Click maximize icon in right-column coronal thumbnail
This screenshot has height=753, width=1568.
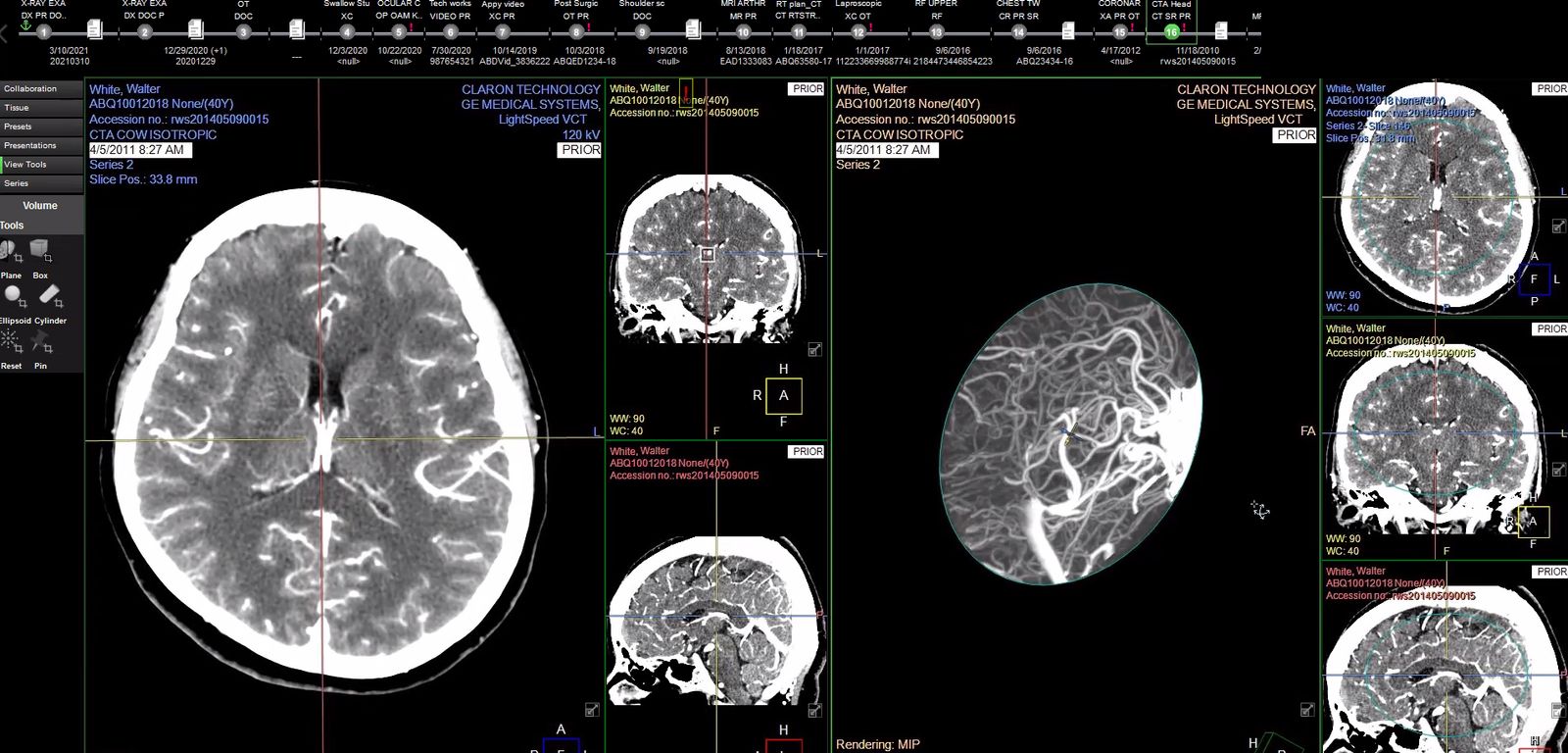point(1558,470)
